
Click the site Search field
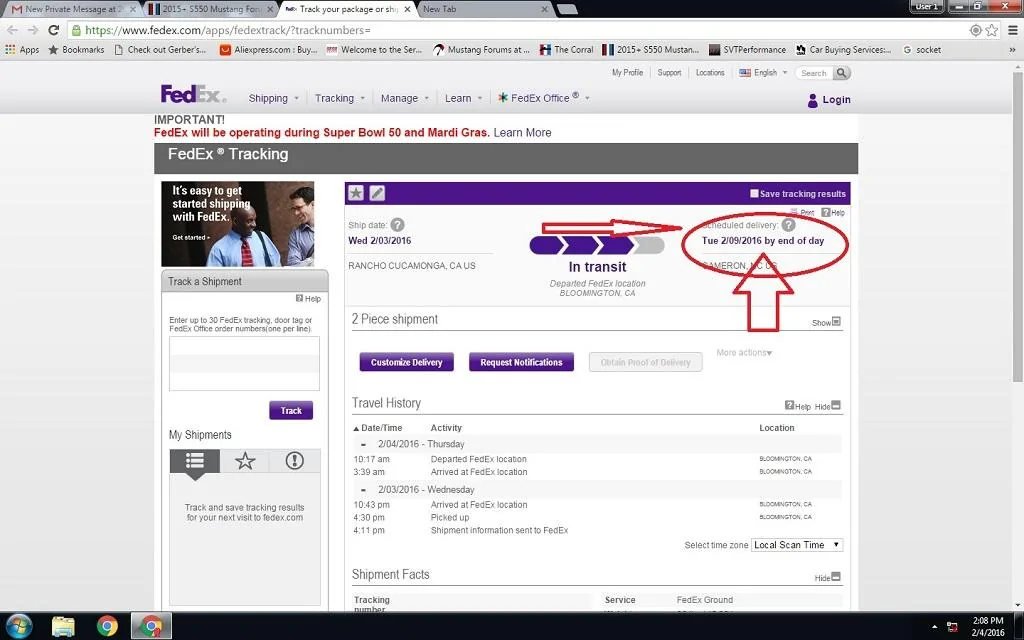(814, 73)
